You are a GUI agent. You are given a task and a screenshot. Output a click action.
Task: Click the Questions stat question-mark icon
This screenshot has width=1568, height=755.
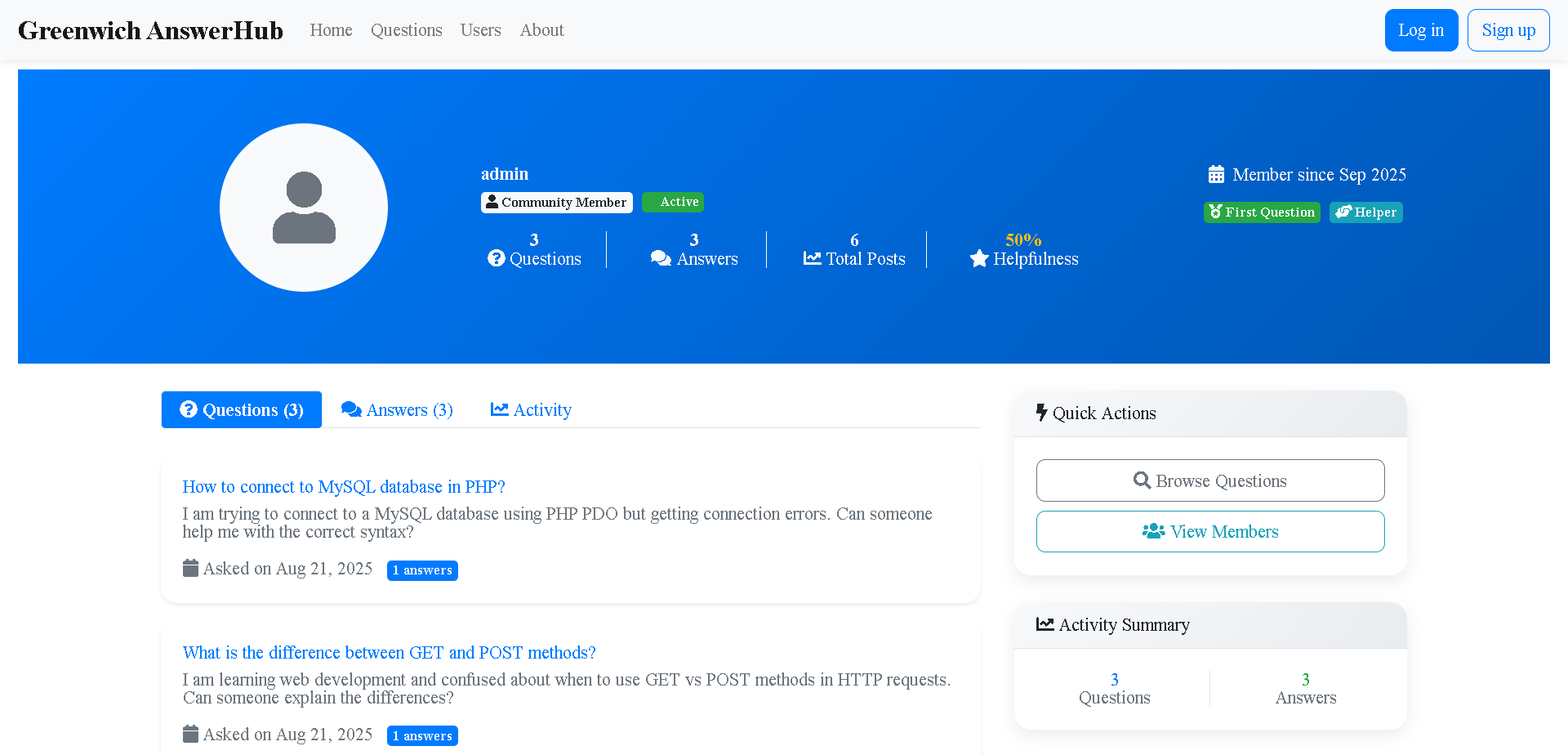pyautogui.click(x=497, y=257)
